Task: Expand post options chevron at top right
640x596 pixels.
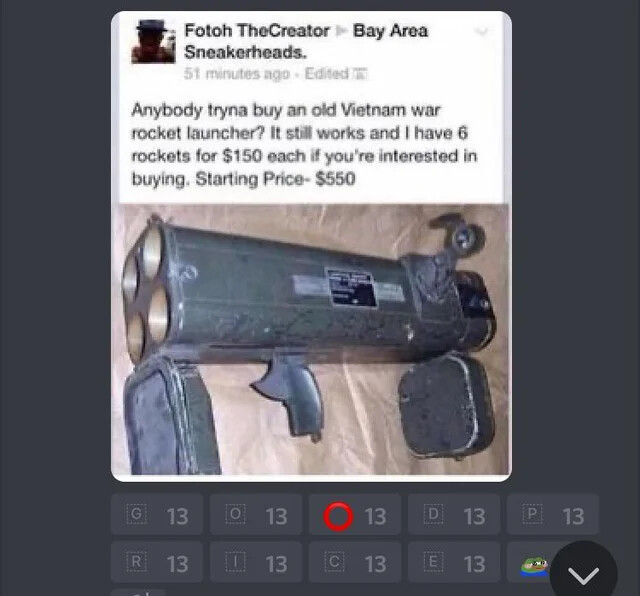Action: click(482, 31)
